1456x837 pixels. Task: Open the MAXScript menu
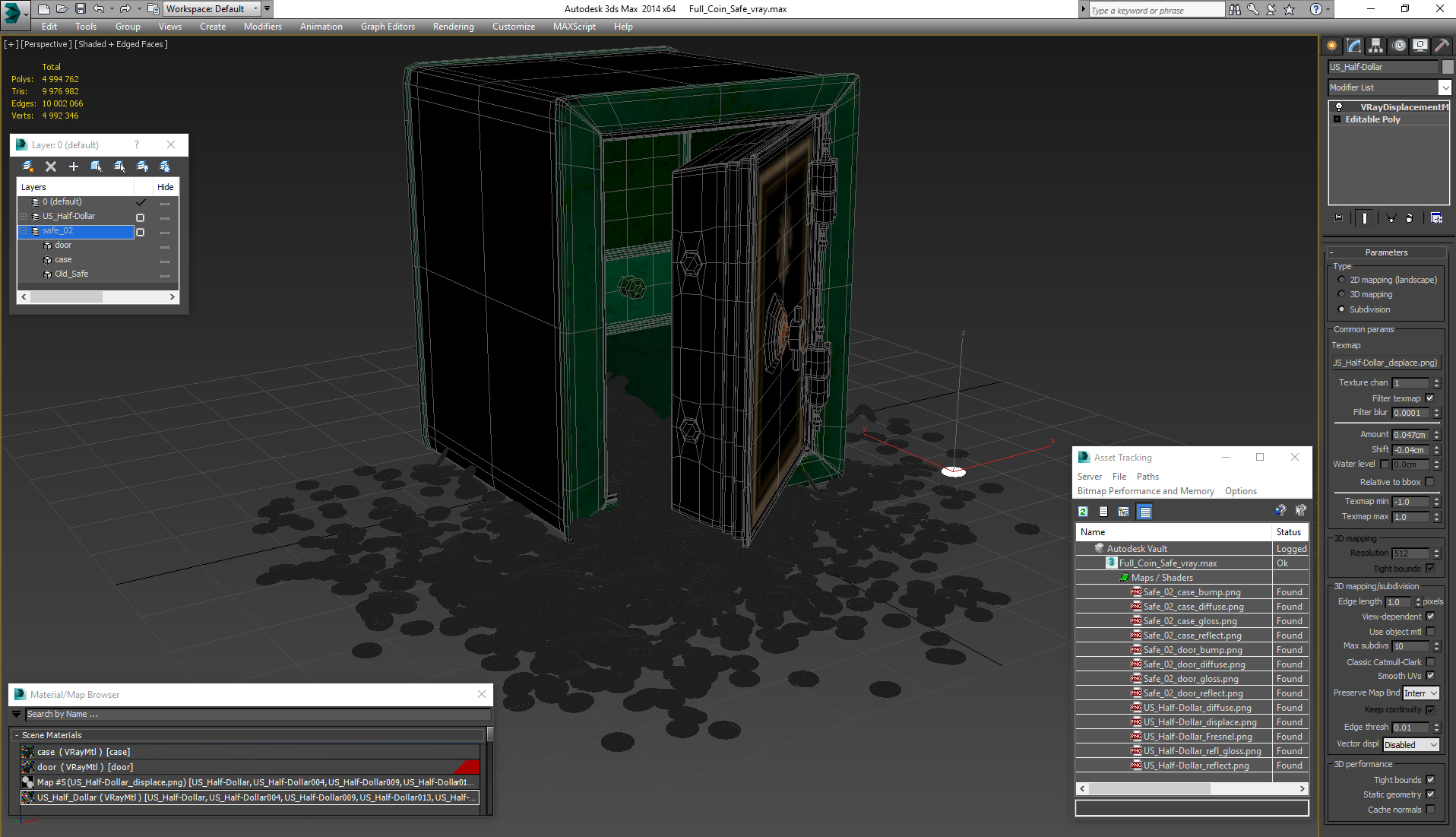(574, 27)
